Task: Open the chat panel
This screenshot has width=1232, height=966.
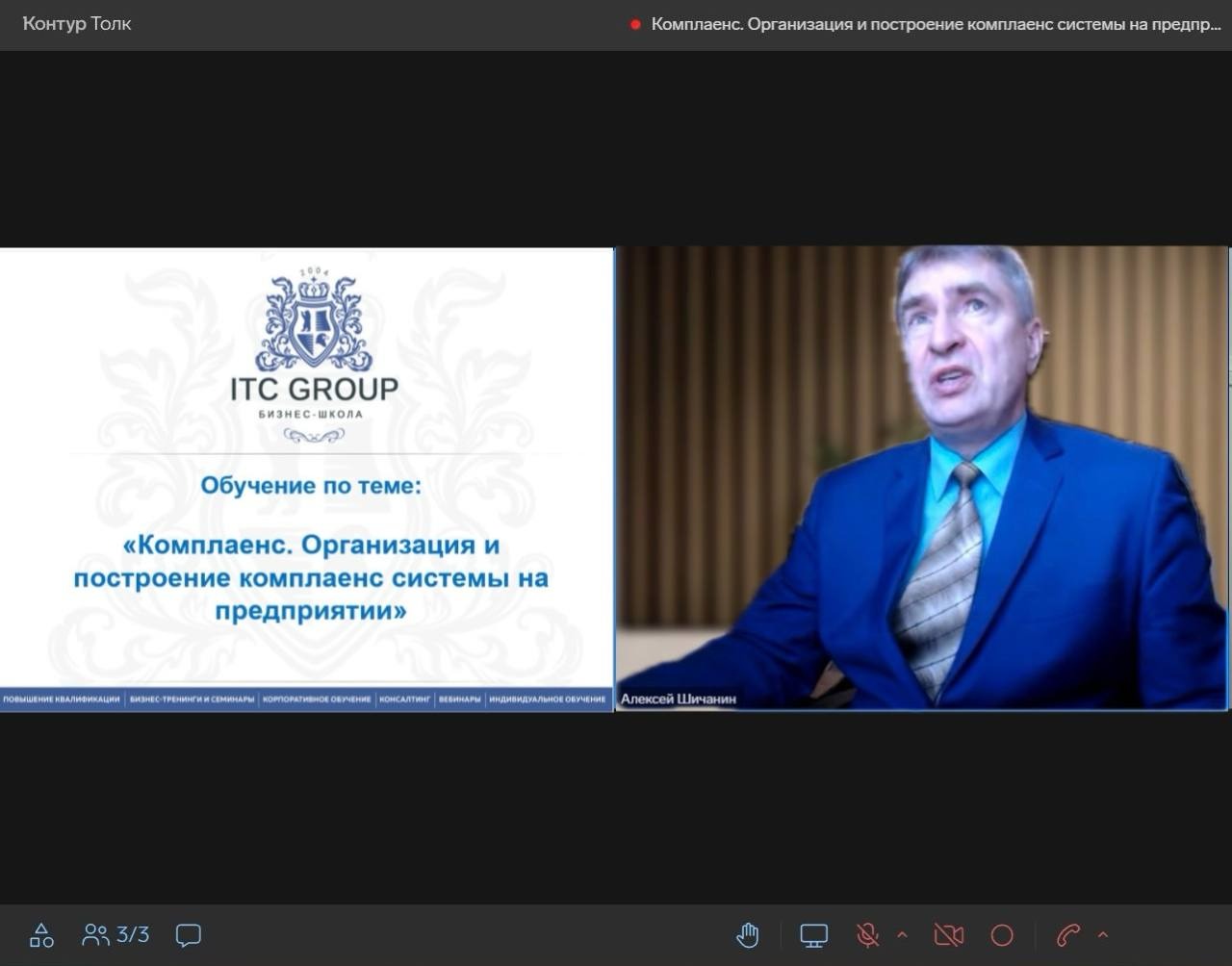Action: click(189, 935)
